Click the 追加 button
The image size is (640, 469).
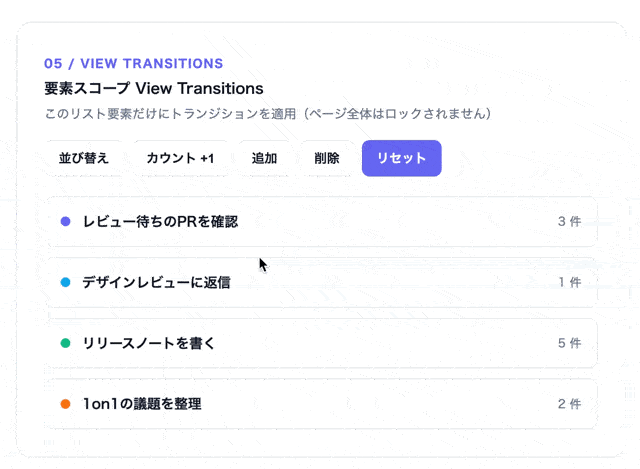[264, 158]
